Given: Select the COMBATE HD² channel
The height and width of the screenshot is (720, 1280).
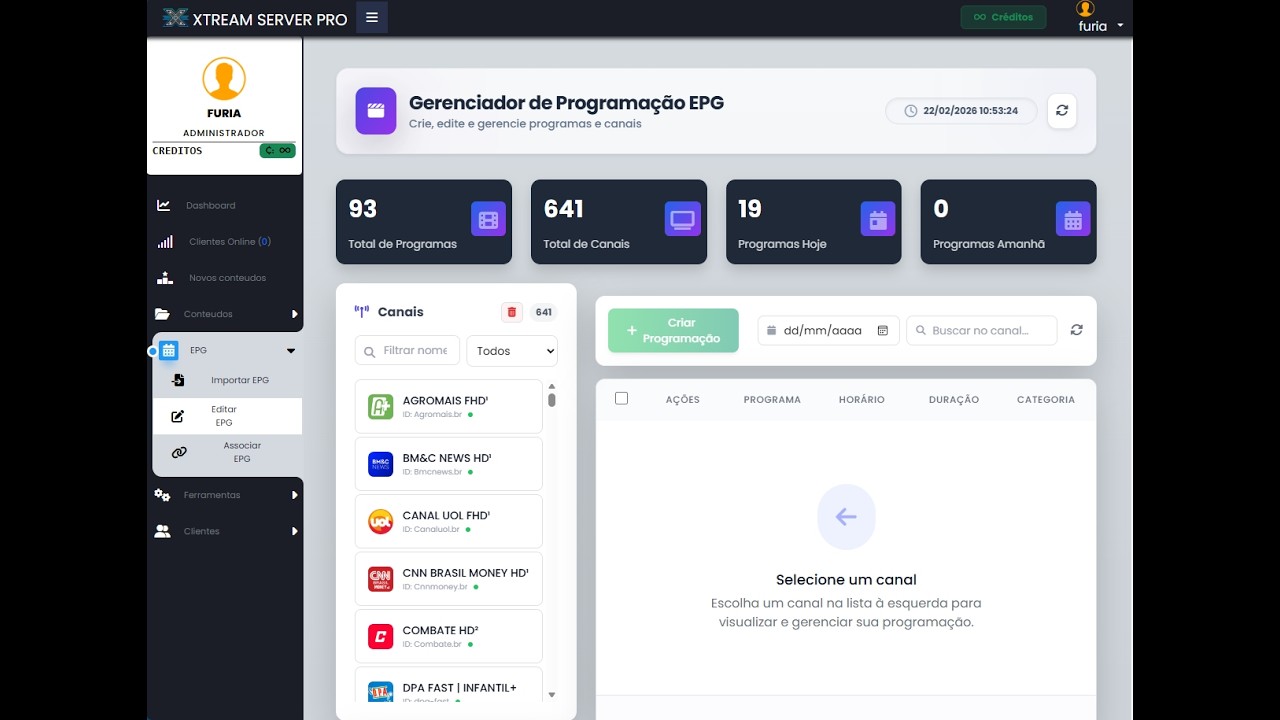Looking at the screenshot, I should pos(449,636).
